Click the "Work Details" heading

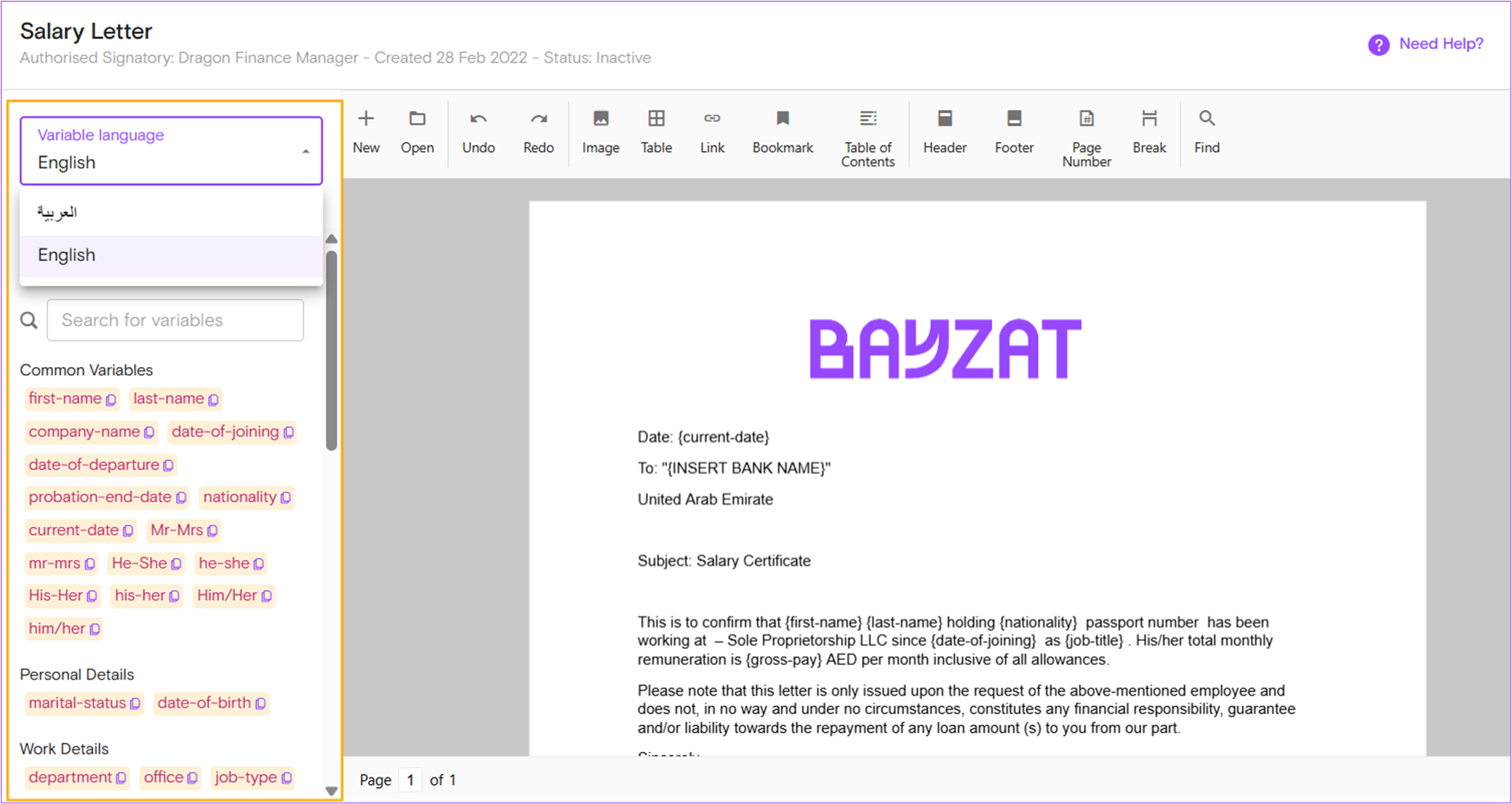click(64, 749)
